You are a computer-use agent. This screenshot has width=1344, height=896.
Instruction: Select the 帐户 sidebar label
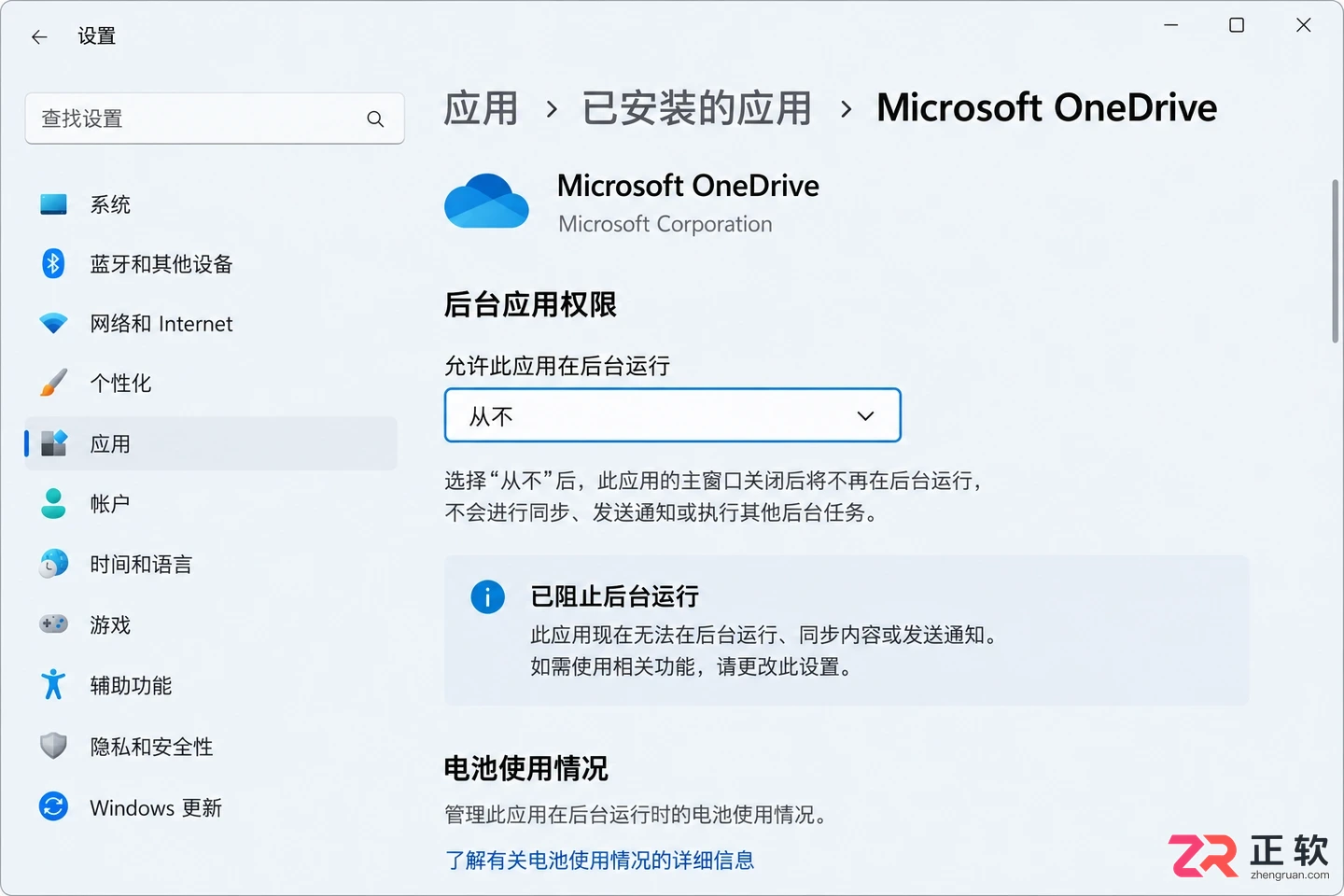click(x=110, y=503)
